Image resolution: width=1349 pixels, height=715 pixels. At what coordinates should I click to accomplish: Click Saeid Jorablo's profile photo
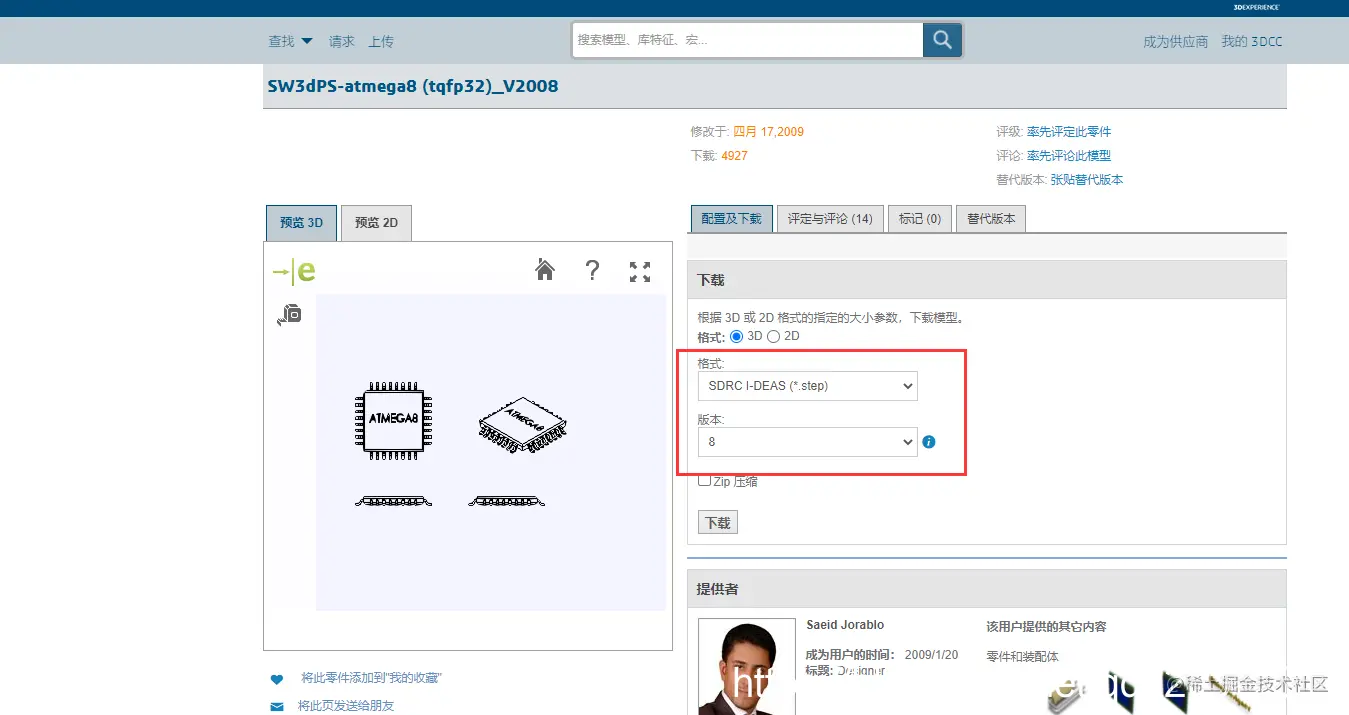click(746, 667)
